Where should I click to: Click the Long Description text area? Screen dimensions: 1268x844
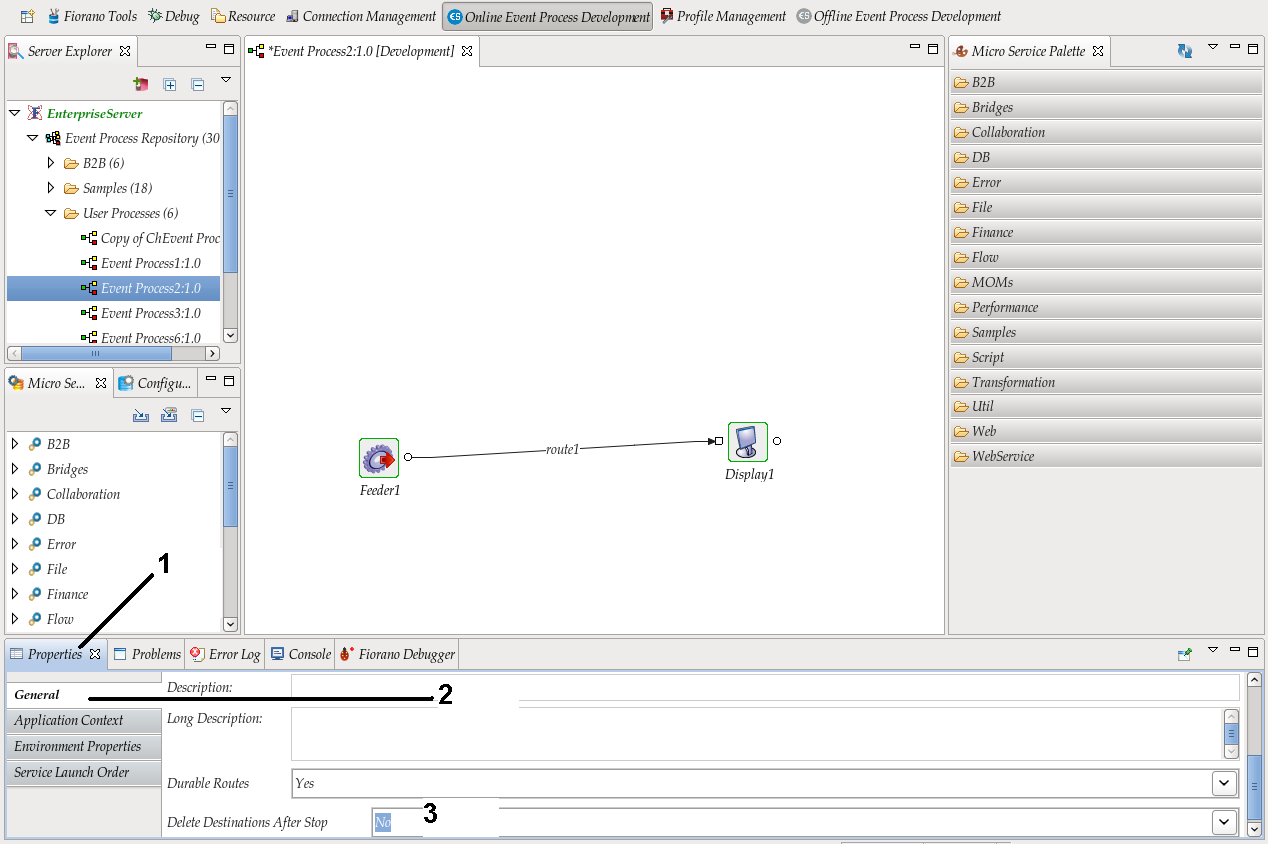[757, 734]
